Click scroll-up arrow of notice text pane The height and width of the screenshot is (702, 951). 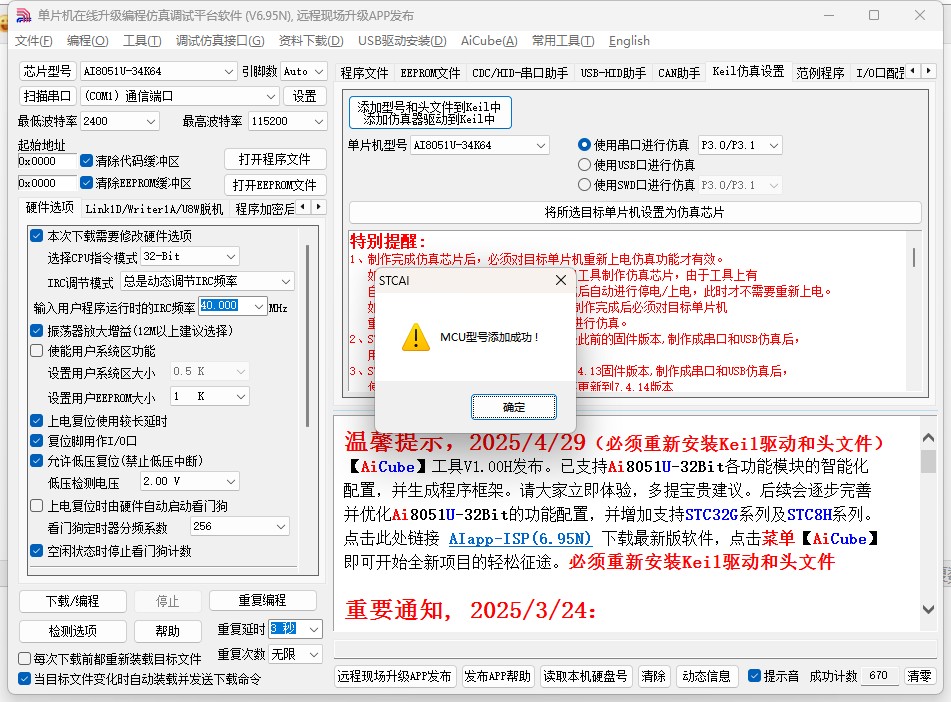pos(928,437)
